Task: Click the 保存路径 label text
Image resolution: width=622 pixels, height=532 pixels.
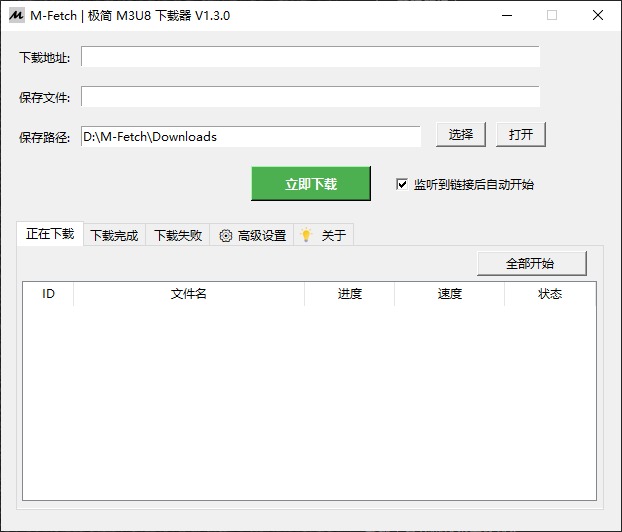Action: pyautogui.click(x=44, y=137)
